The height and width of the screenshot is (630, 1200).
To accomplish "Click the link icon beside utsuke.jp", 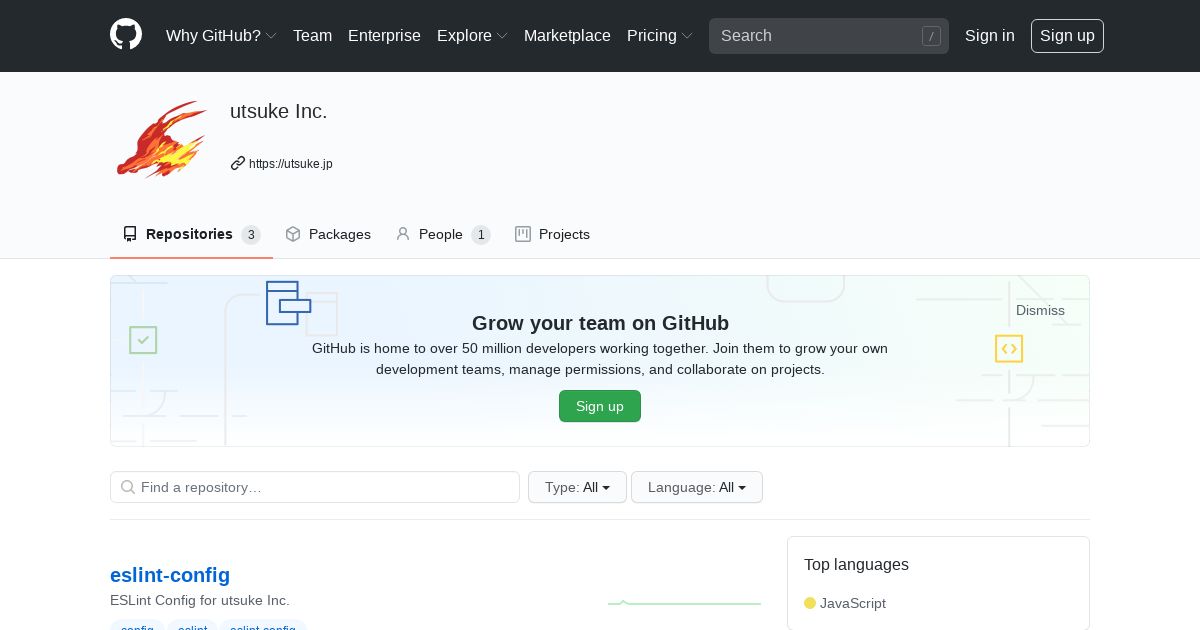I will 238,163.
